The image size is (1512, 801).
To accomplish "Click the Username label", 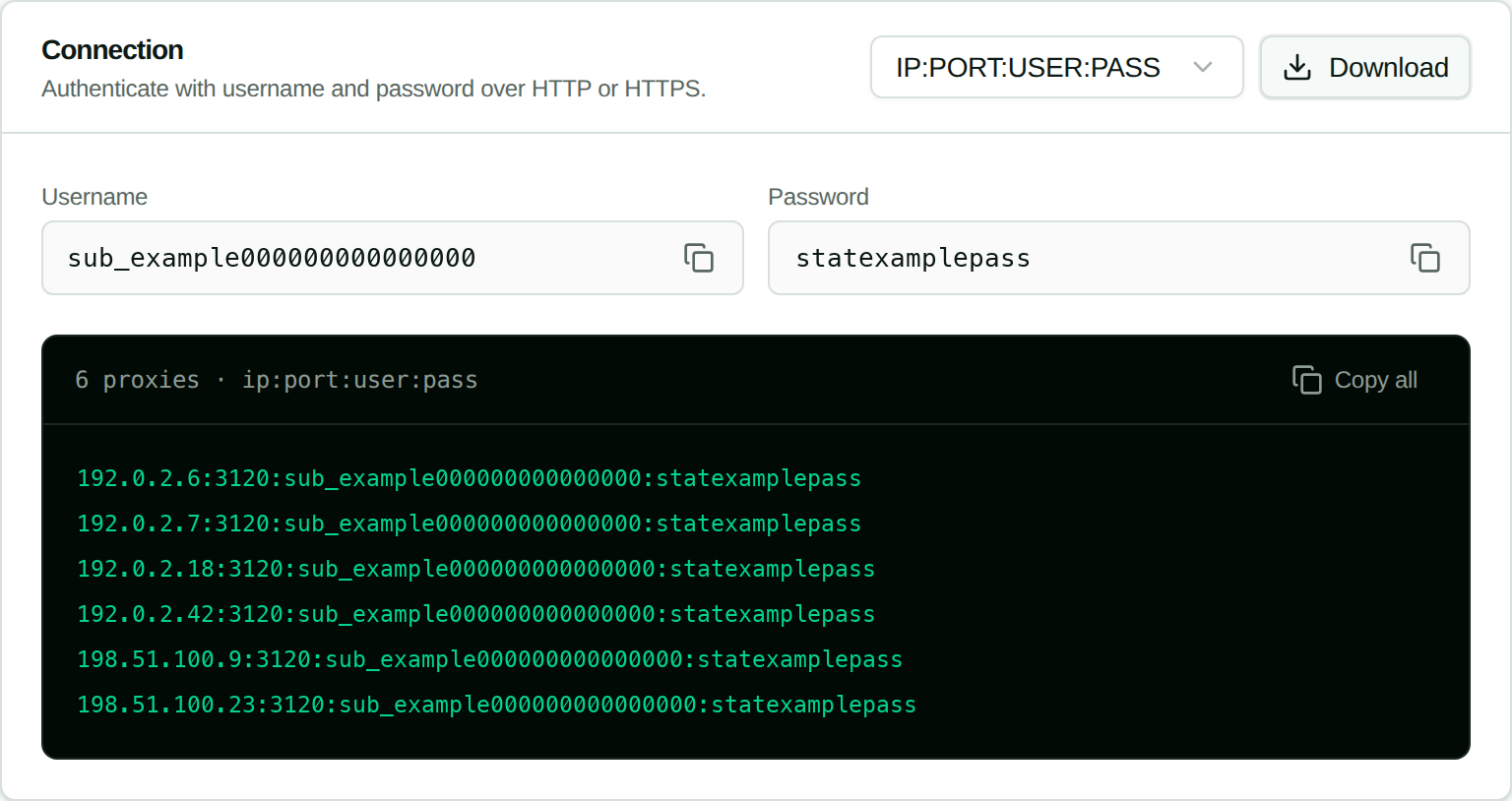I will click(x=94, y=197).
